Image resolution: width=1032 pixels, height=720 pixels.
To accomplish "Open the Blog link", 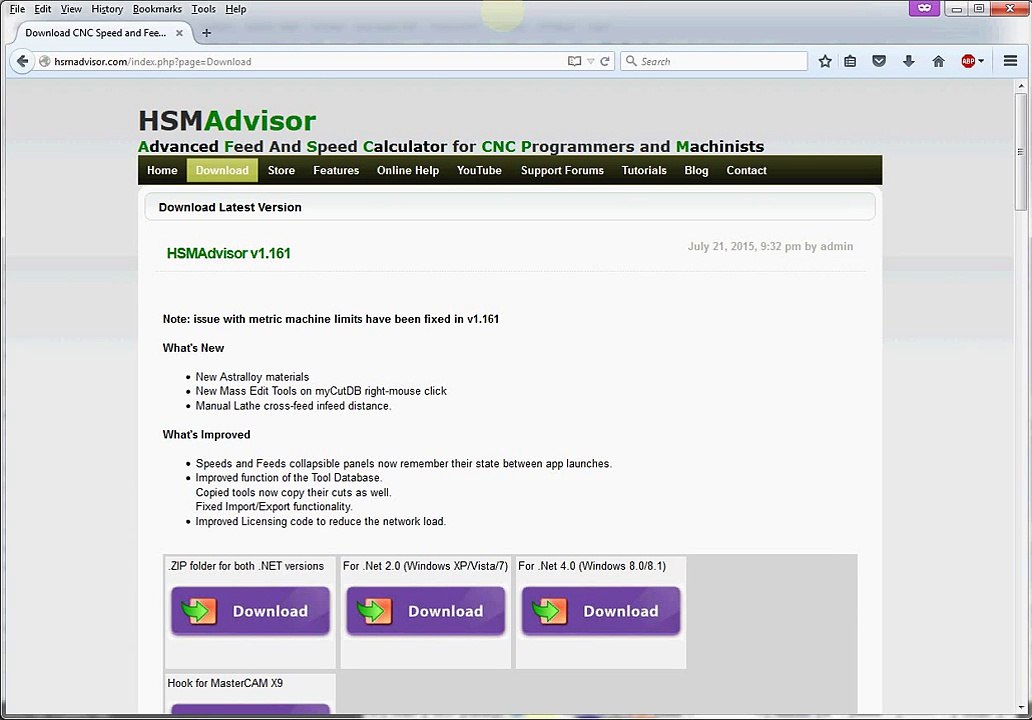I will [696, 170].
